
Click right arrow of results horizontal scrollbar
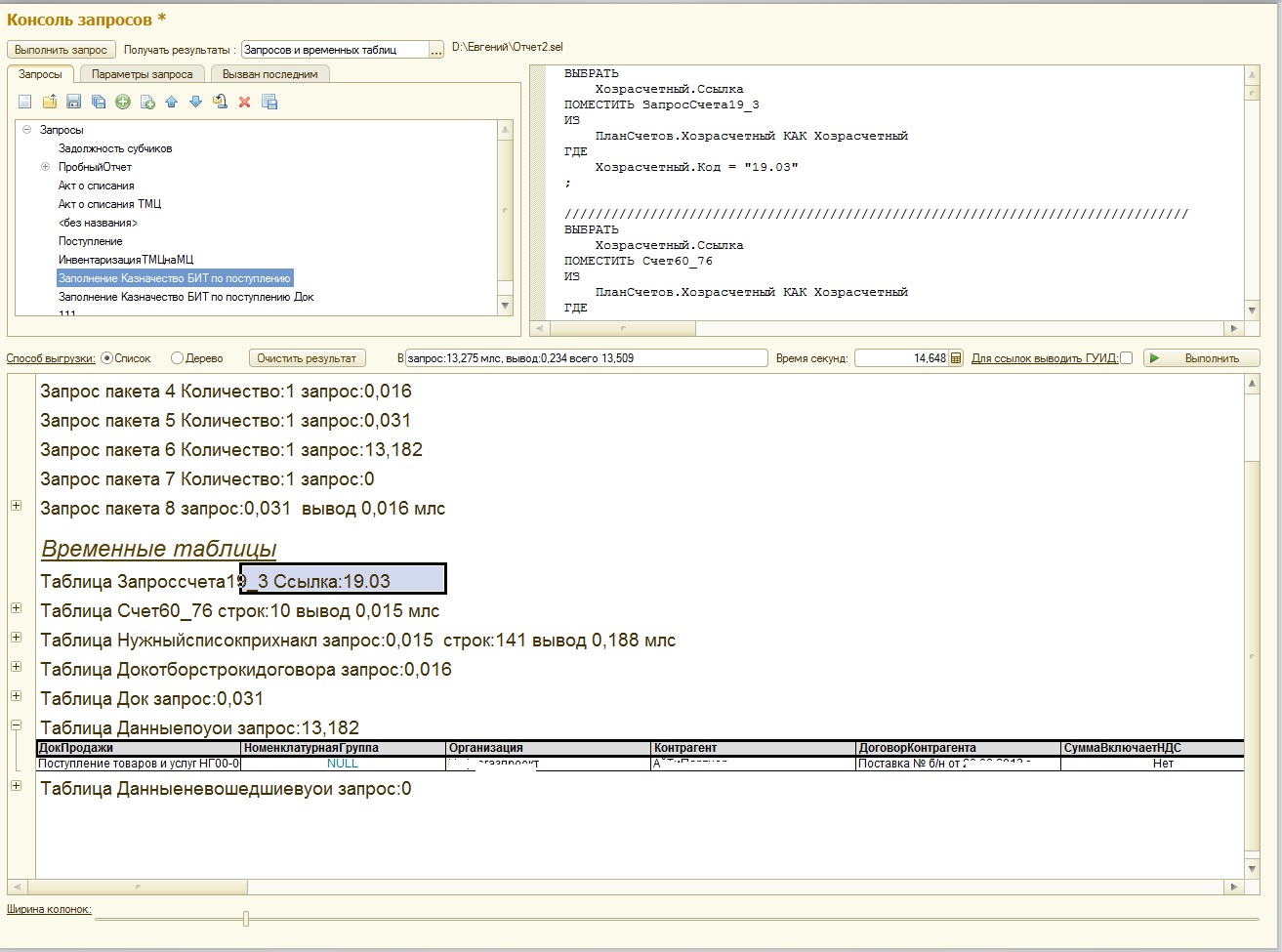[1234, 888]
